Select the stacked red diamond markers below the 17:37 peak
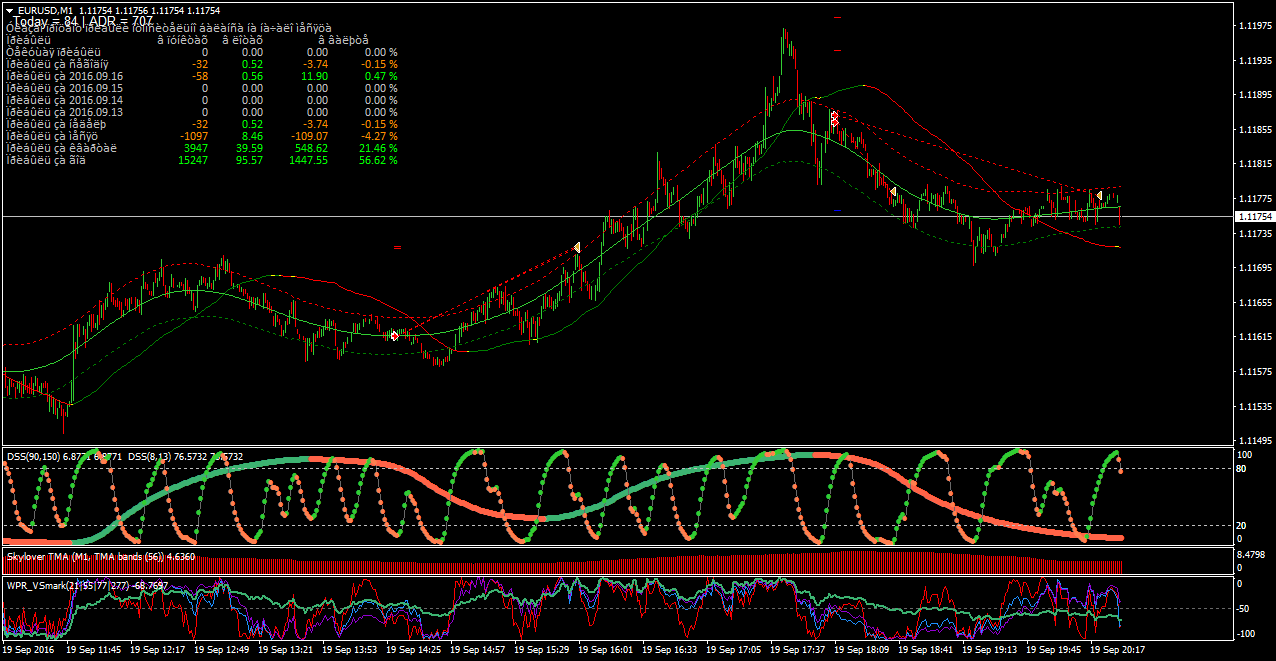 click(834, 118)
